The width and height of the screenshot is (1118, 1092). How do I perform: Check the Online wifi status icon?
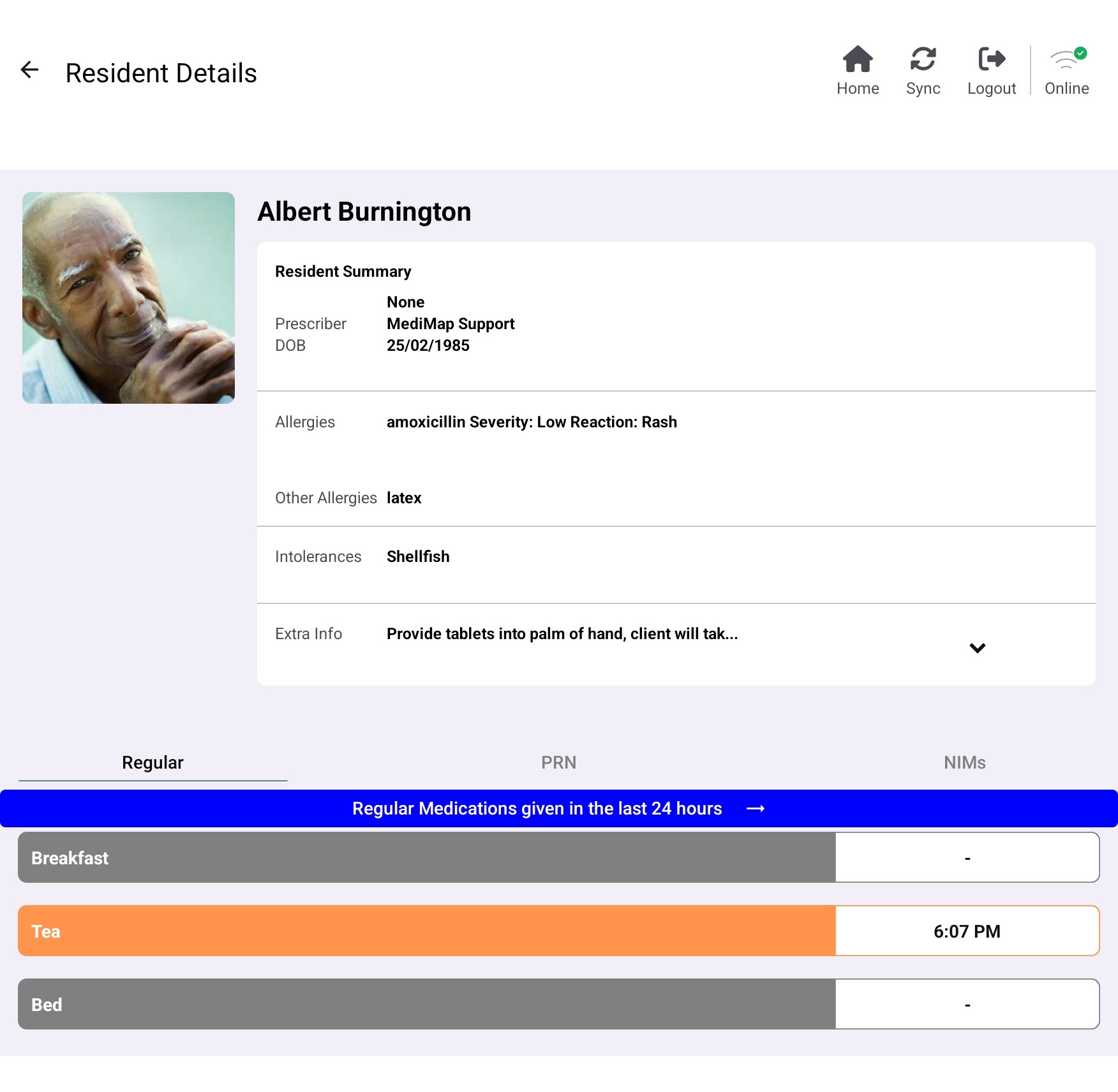[x=1066, y=60]
